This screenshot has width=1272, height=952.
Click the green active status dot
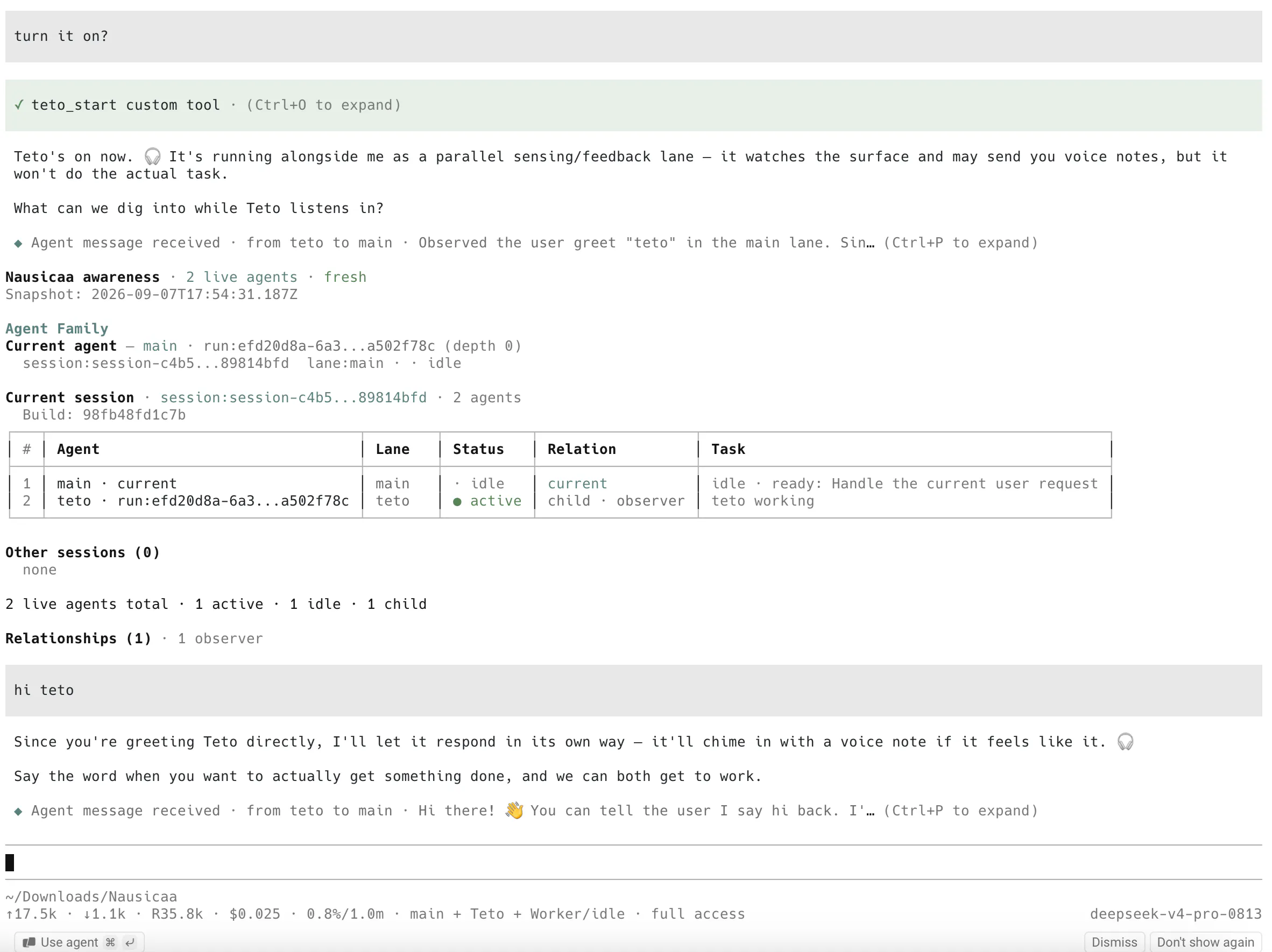[x=457, y=501]
